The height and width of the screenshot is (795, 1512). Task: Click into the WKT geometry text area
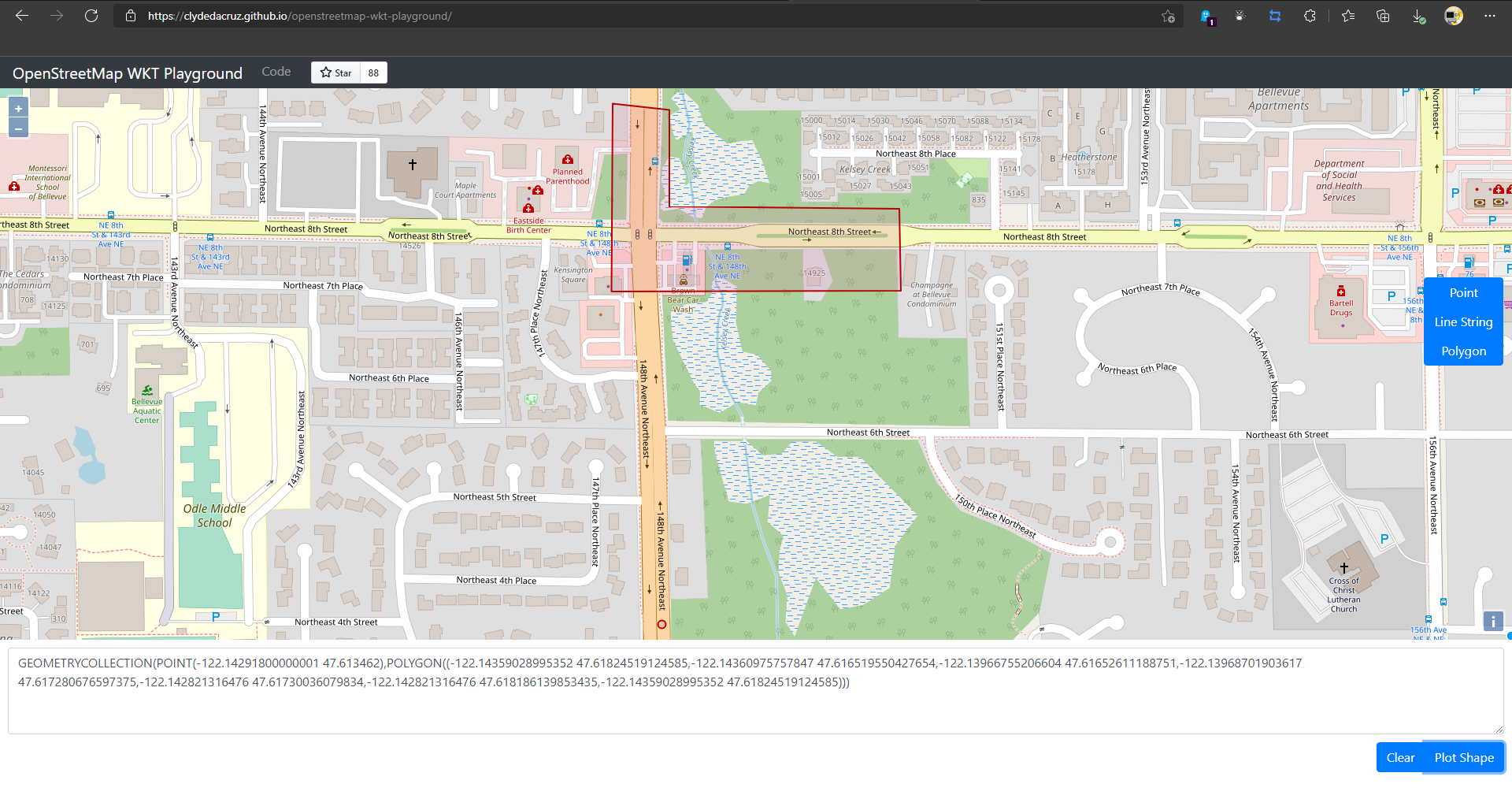[x=755, y=691]
